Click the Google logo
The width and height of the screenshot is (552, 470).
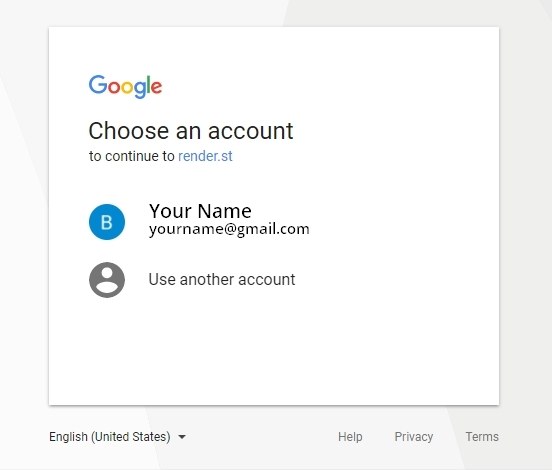pos(125,86)
